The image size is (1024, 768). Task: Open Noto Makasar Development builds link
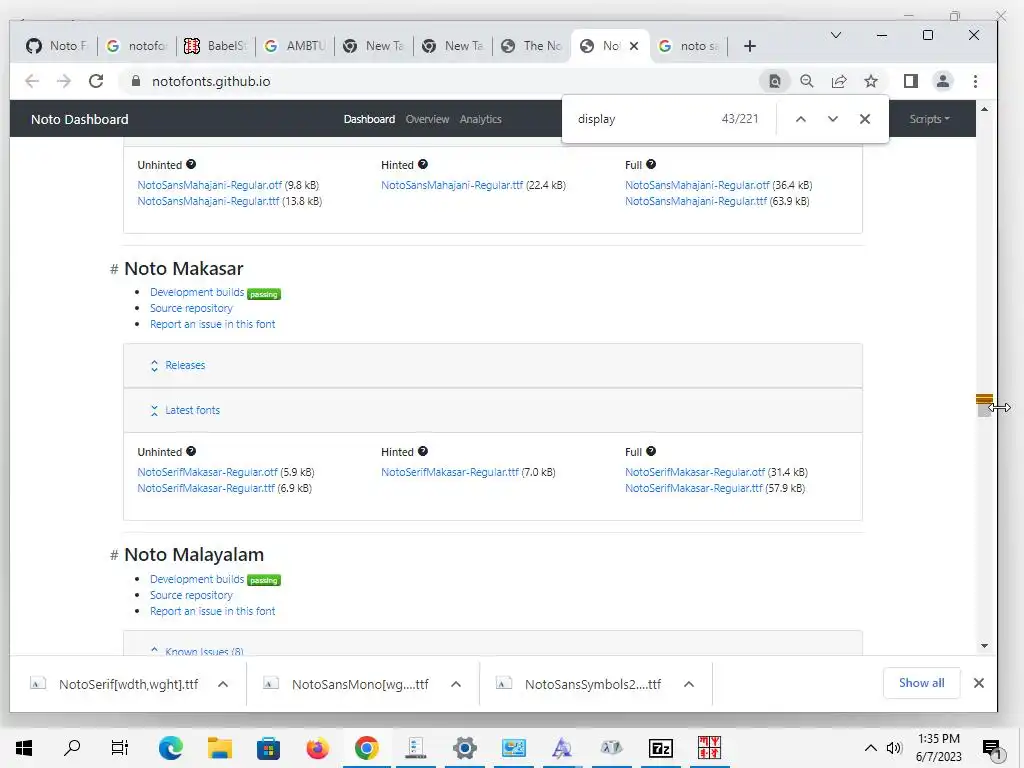tap(197, 292)
